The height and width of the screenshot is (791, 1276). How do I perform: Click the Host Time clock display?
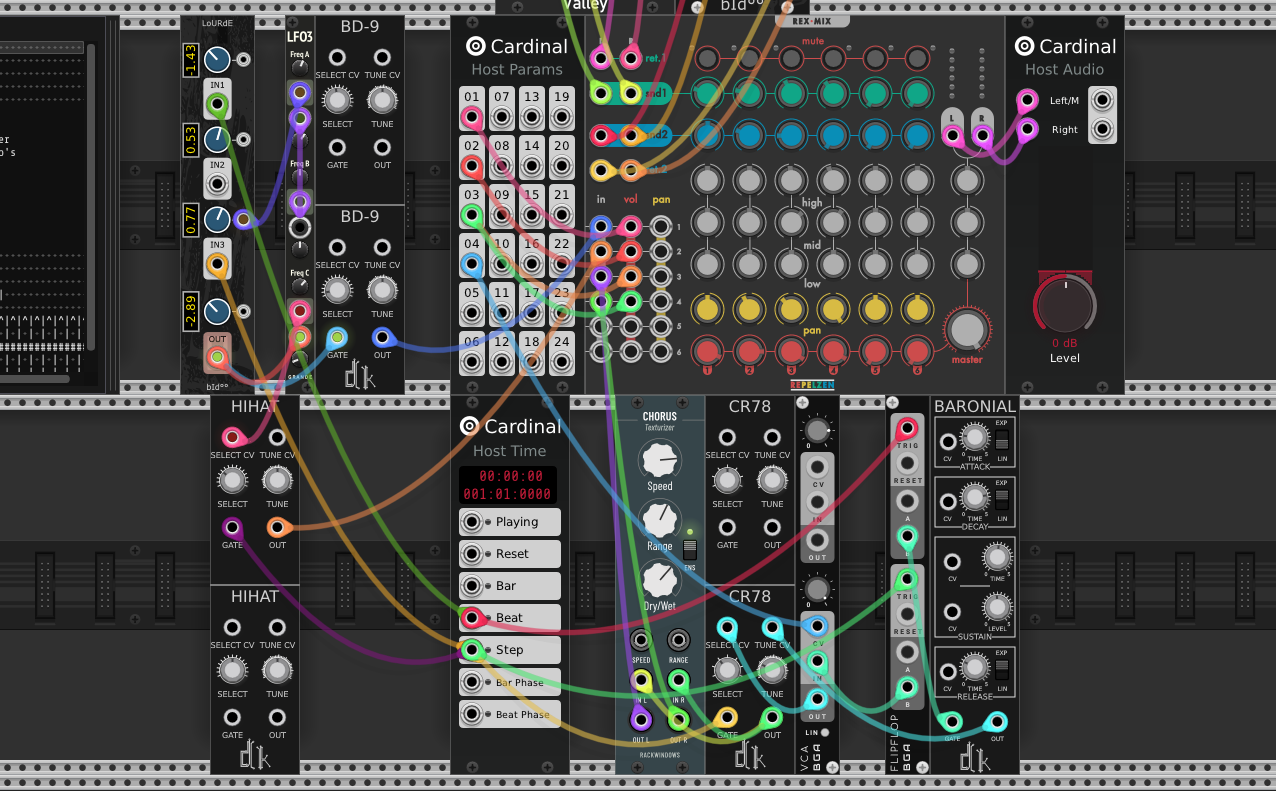coord(509,485)
